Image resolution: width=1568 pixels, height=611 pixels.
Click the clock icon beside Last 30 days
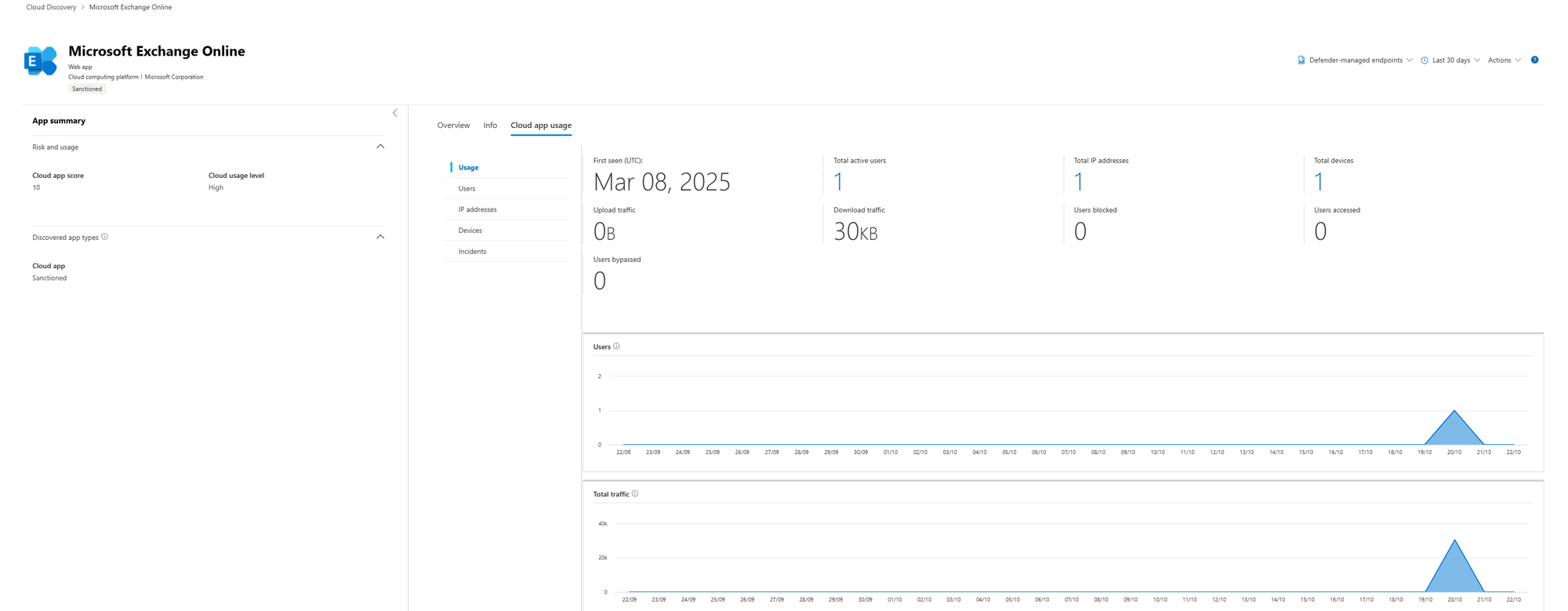[x=1425, y=60]
